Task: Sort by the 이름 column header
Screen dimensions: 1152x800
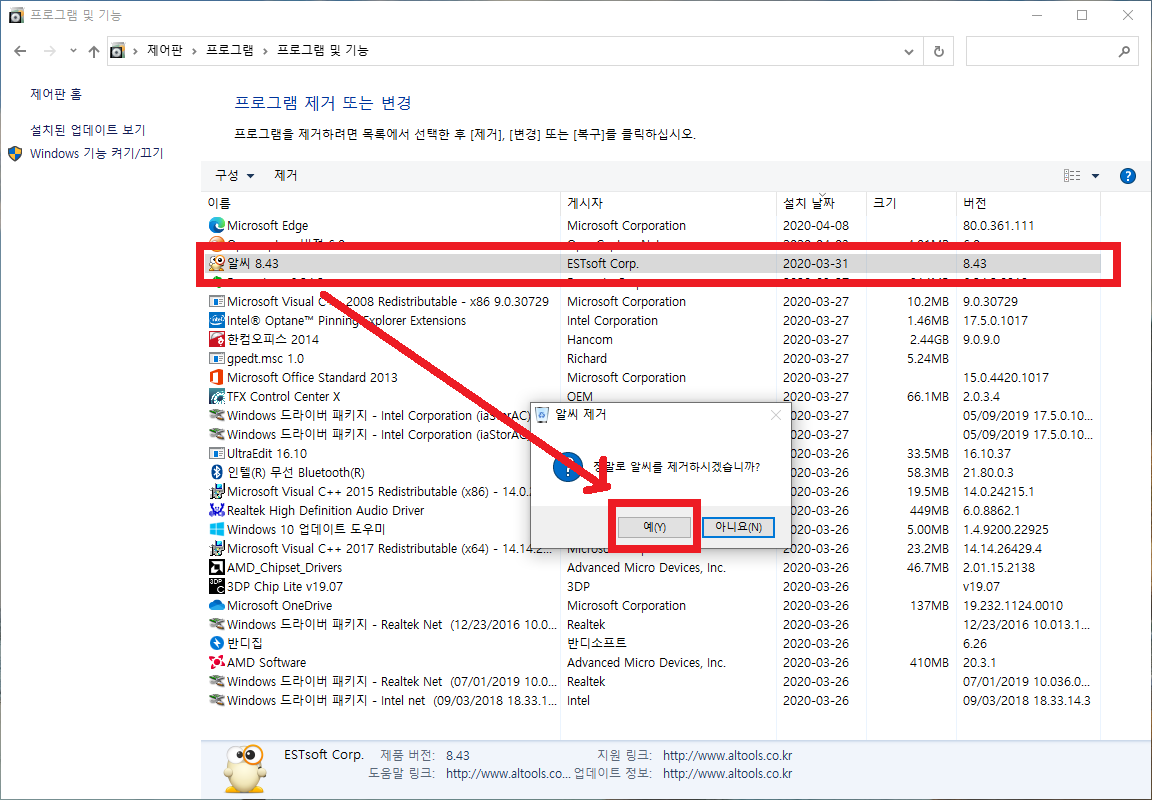Action: 381,203
